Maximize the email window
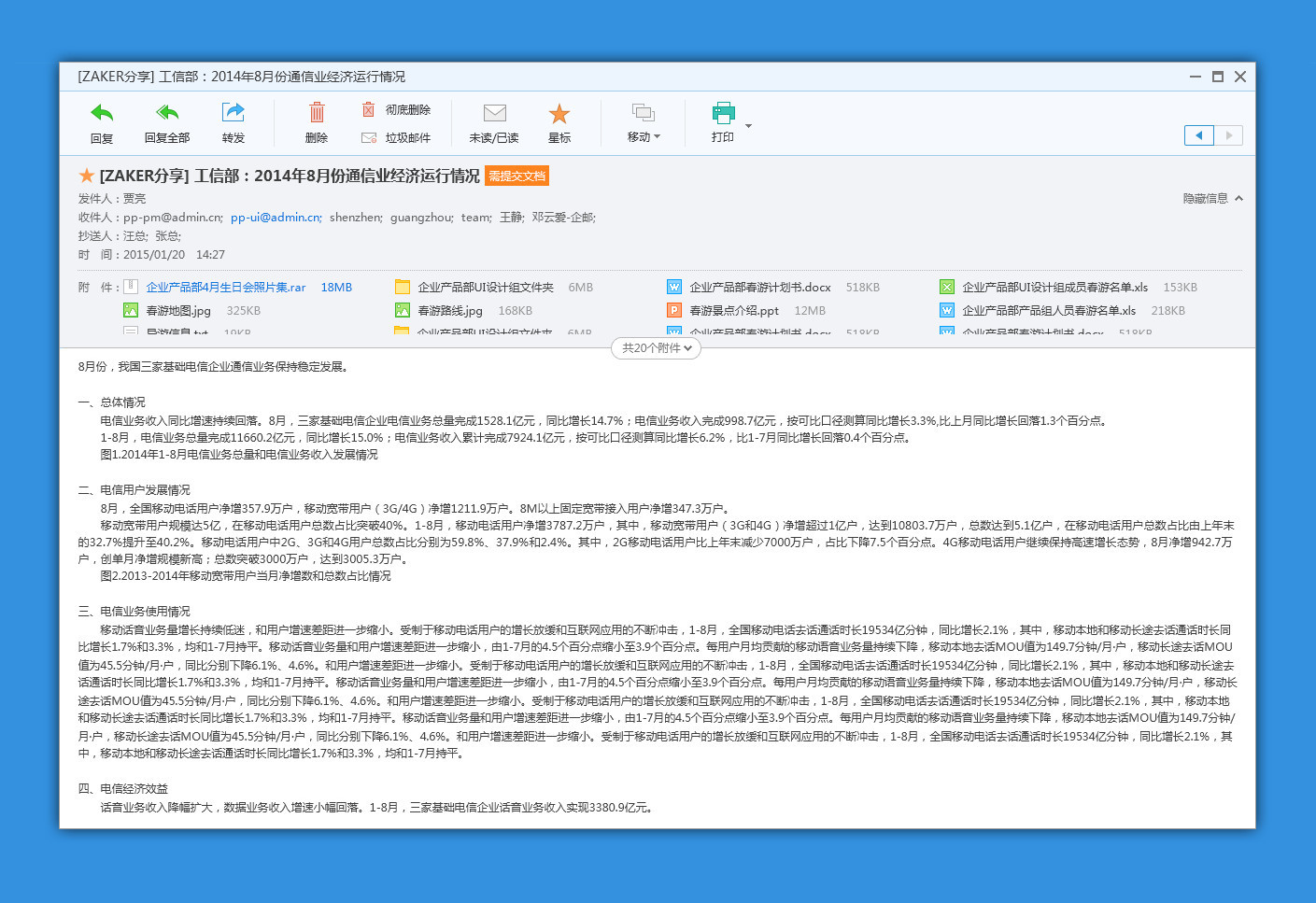Image resolution: width=1316 pixels, height=903 pixels. [x=1218, y=77]
